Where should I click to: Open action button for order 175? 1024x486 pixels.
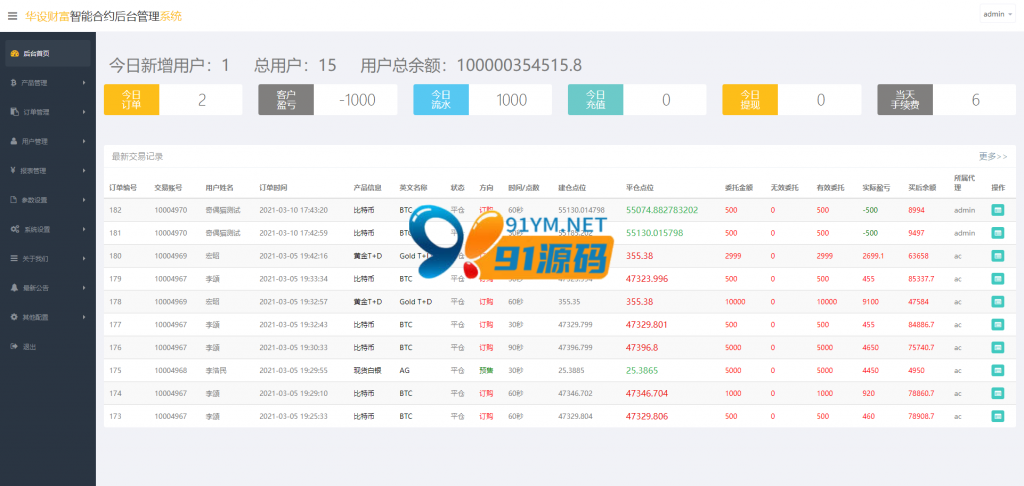[x=997, y=370]
